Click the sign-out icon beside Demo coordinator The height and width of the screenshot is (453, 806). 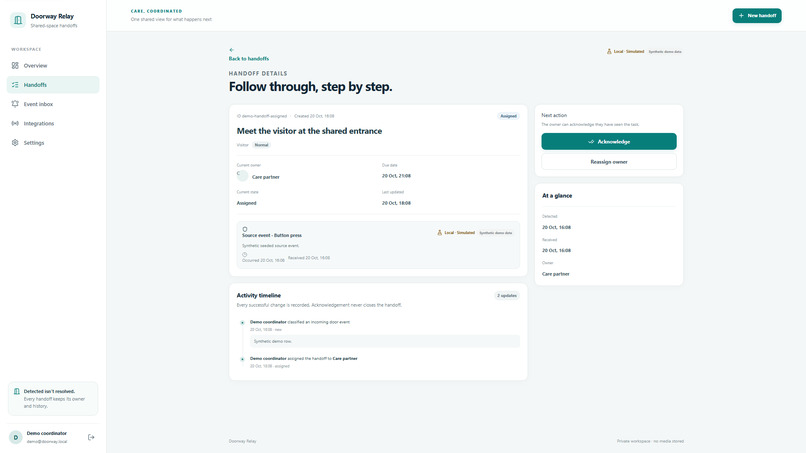pyautogui.click(x=91, y=437)
